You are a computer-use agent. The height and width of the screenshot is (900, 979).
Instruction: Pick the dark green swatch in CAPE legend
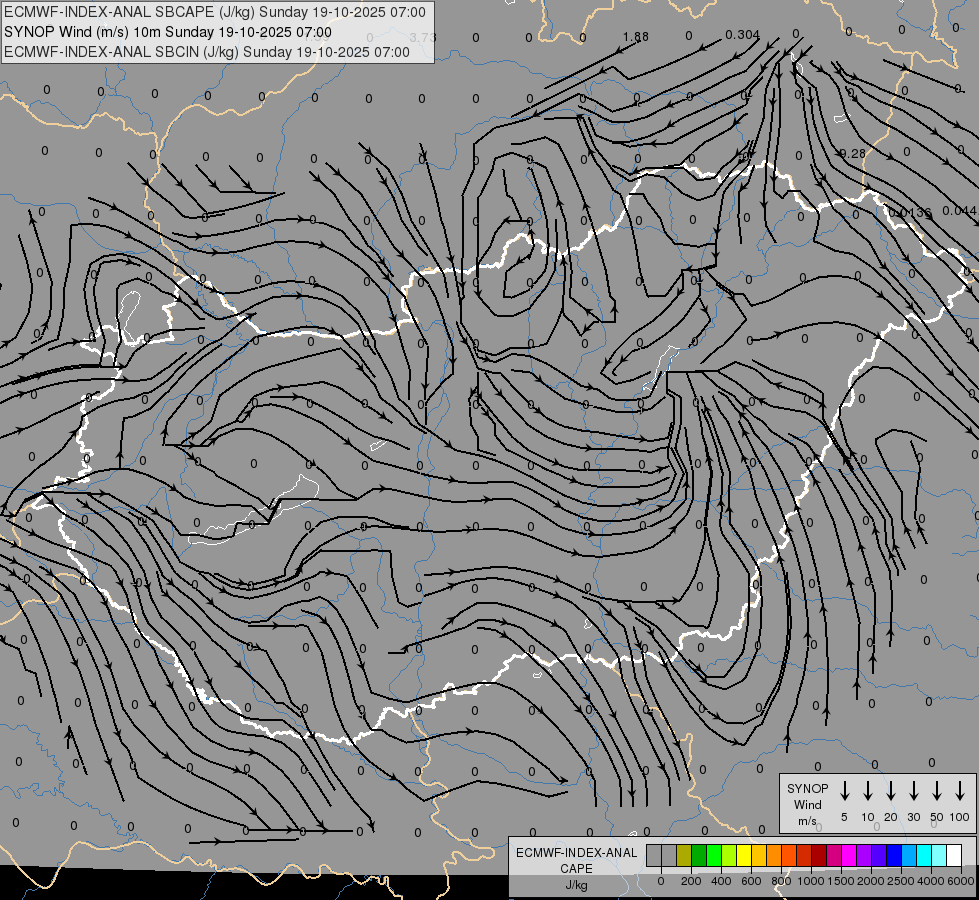(699, 855)
